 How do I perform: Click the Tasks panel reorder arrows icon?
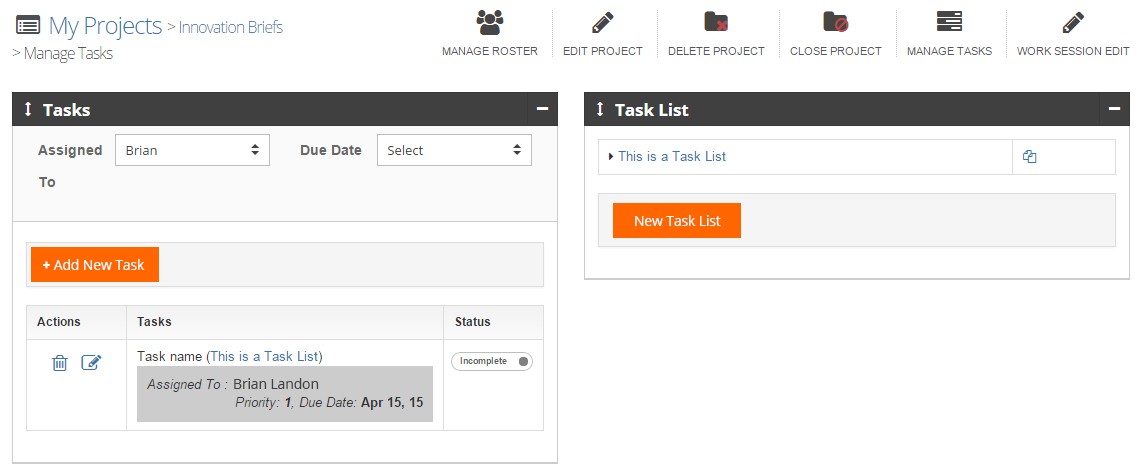pos(28,109)
